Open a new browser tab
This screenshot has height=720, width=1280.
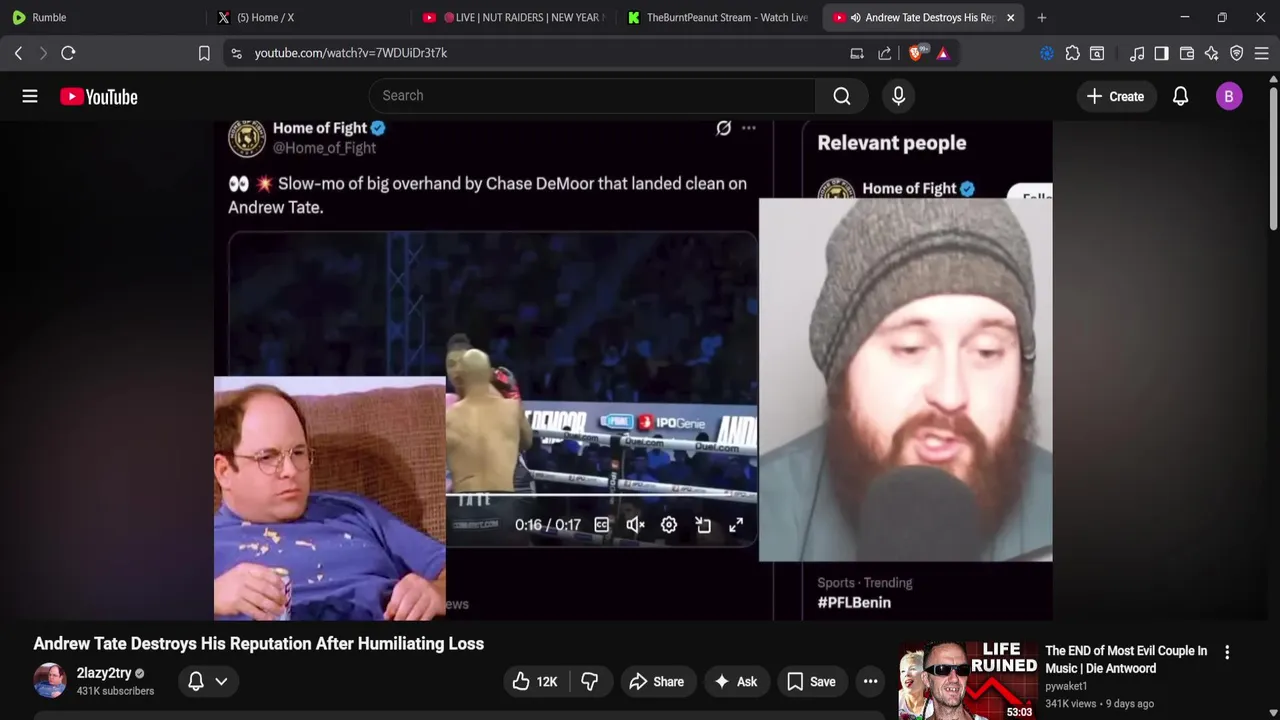pyautogui.click(x=1042, y=17)
